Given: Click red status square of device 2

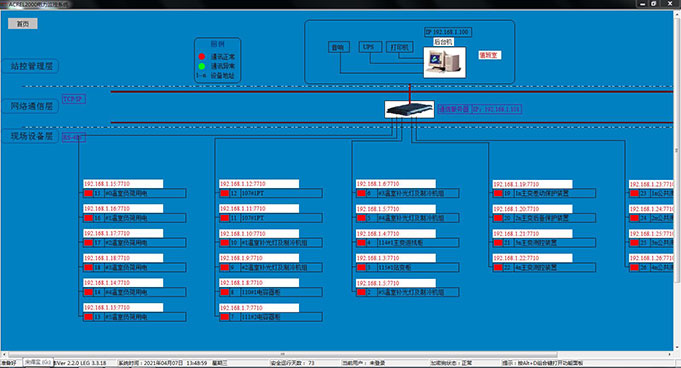Looking at the screenshot, I should click(361, 292).
